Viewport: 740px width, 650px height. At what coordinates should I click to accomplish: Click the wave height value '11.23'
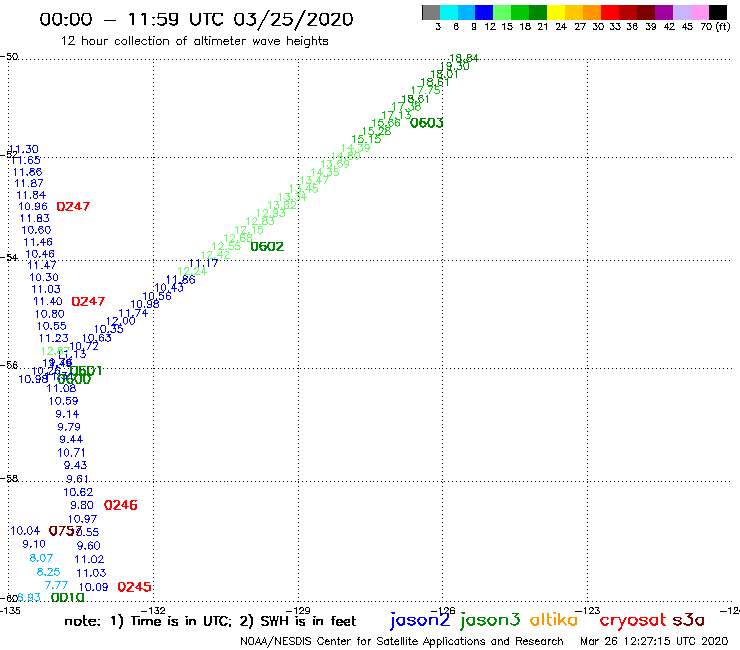[54, 338]
